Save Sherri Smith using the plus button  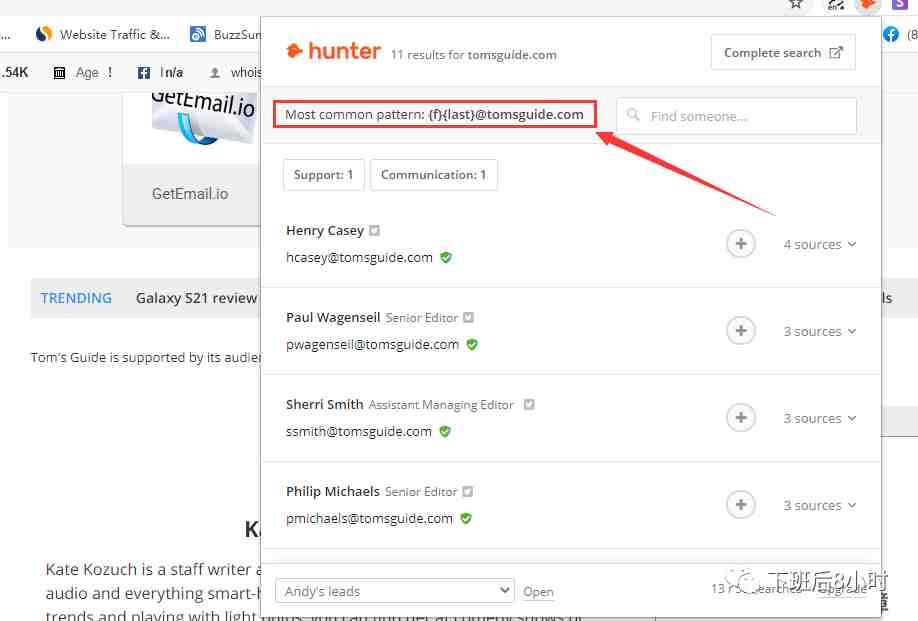(741, 418)
